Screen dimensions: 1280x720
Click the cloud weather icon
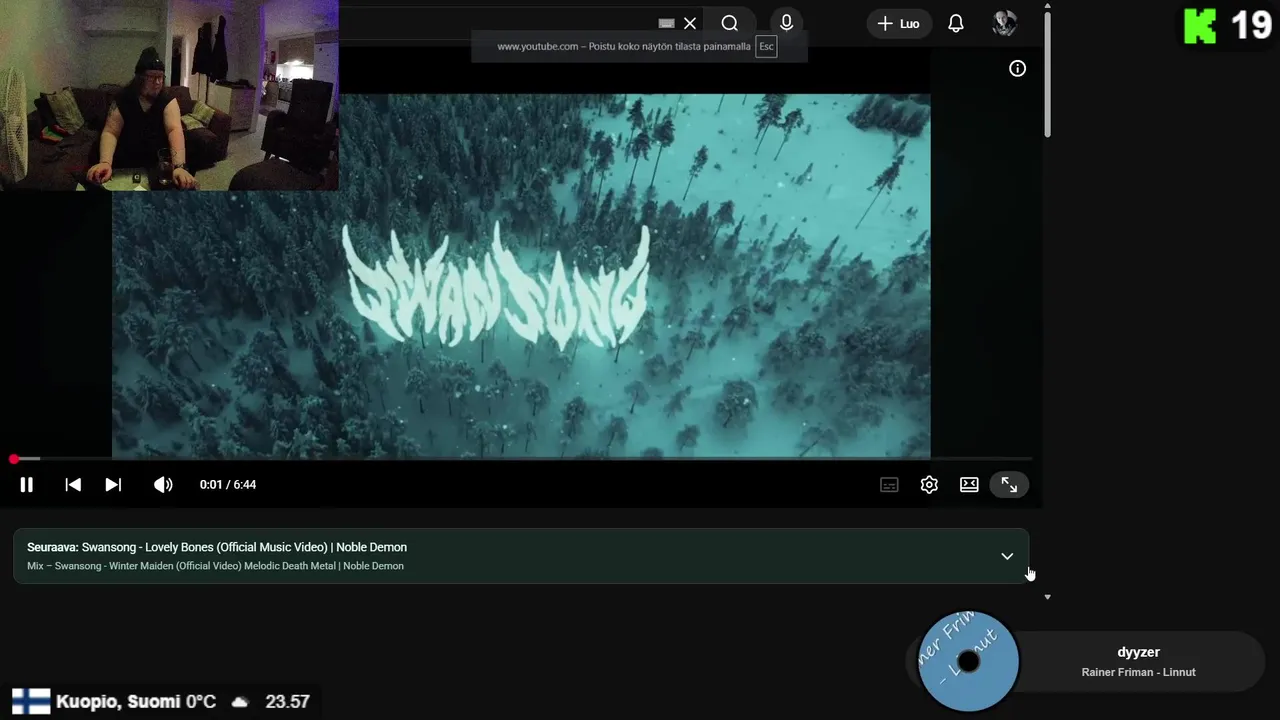[x=240, y=702]
